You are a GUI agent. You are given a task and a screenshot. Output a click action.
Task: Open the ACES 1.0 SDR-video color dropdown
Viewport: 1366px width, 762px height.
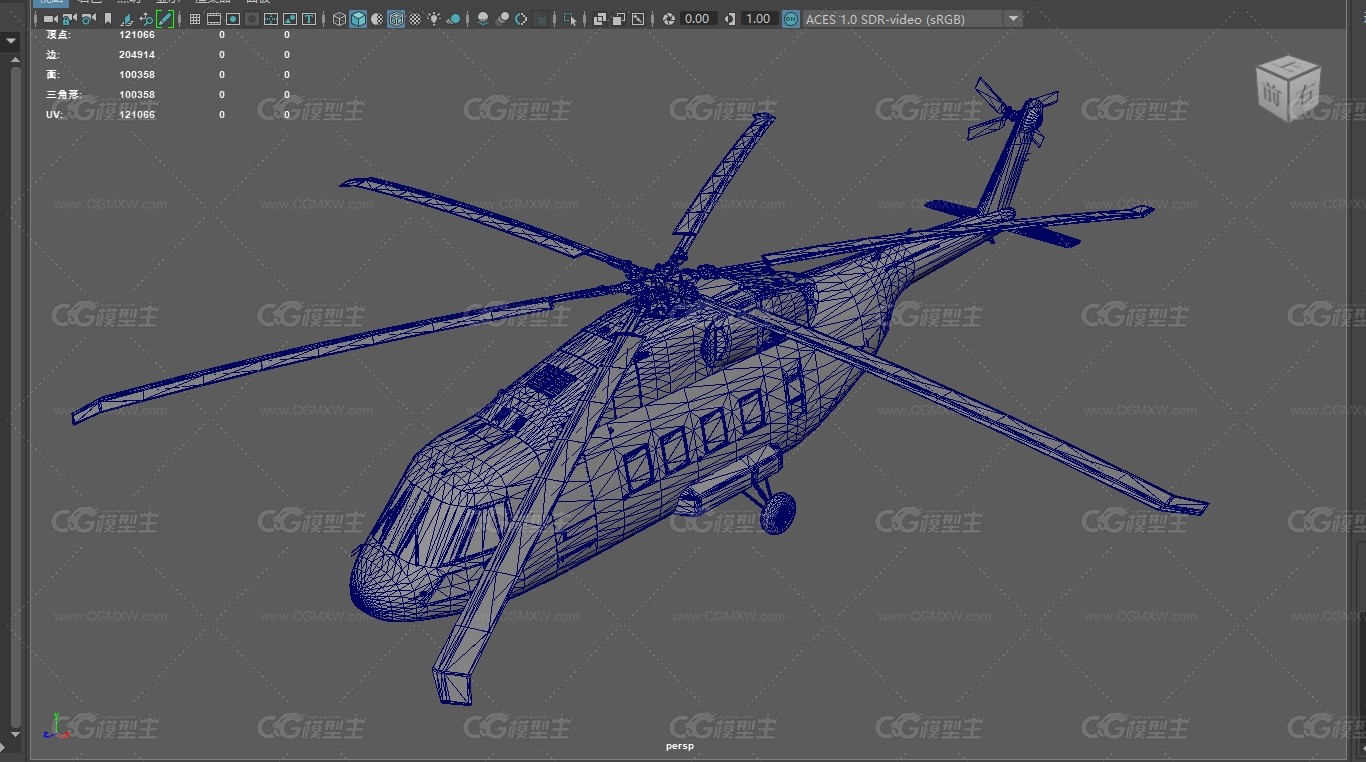[912, 19]
